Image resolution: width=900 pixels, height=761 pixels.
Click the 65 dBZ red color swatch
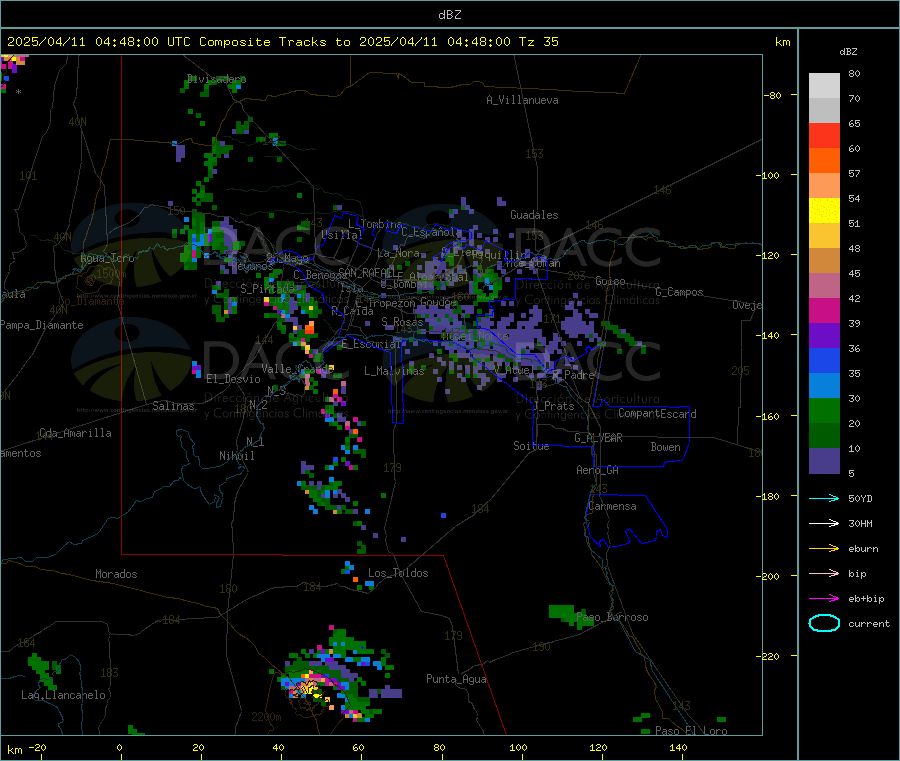point(824,135)
